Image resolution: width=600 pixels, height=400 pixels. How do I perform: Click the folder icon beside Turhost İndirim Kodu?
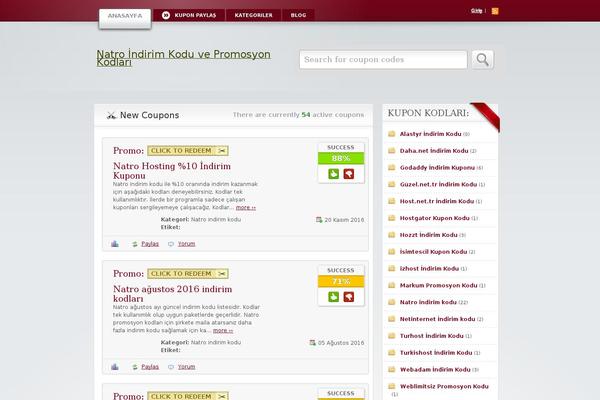[391, 336]
